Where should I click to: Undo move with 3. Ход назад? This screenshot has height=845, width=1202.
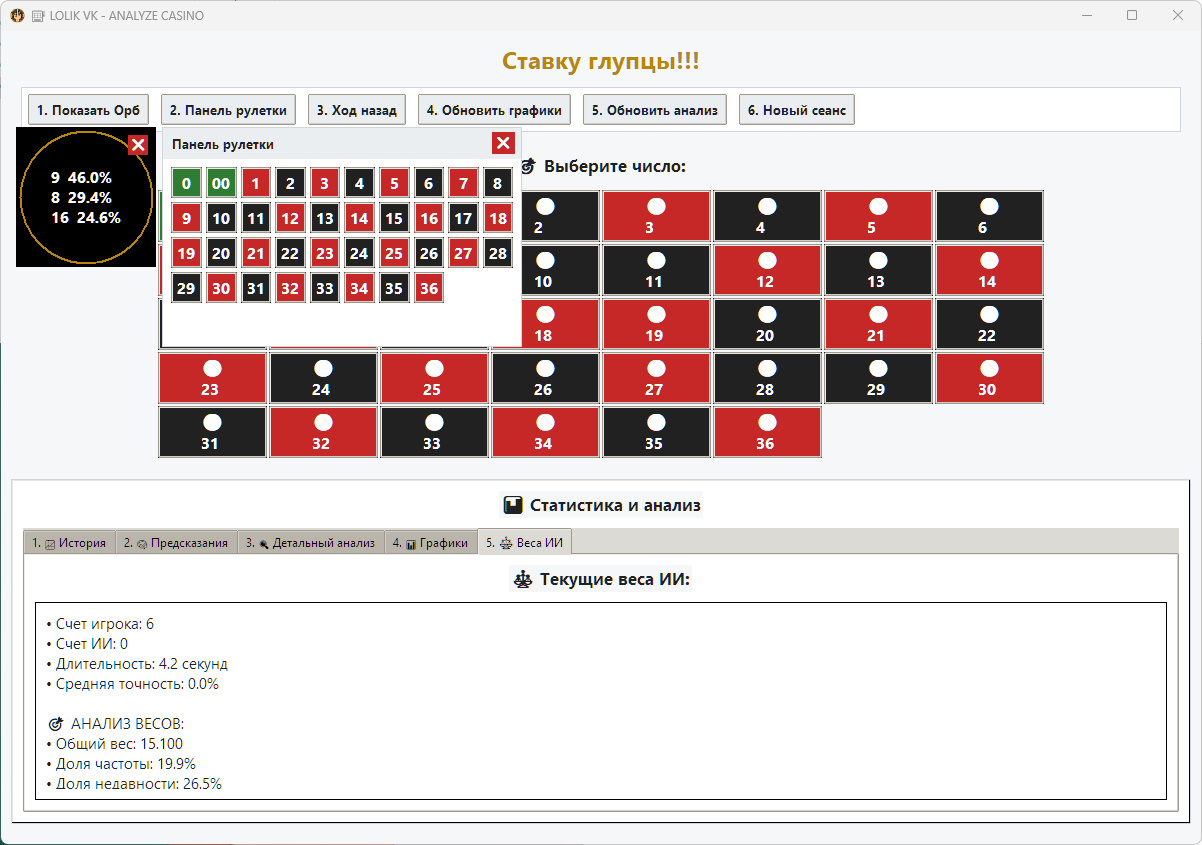pos(357,110)
